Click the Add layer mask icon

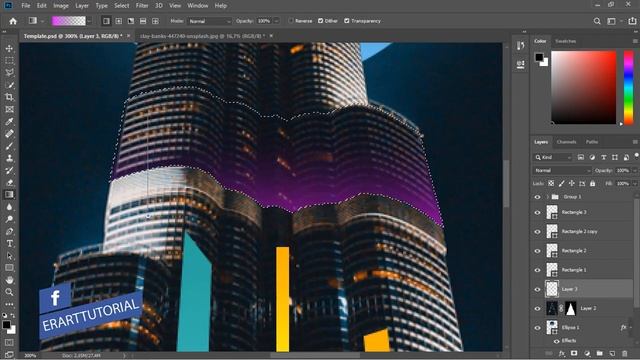click(x=574, y=353)
